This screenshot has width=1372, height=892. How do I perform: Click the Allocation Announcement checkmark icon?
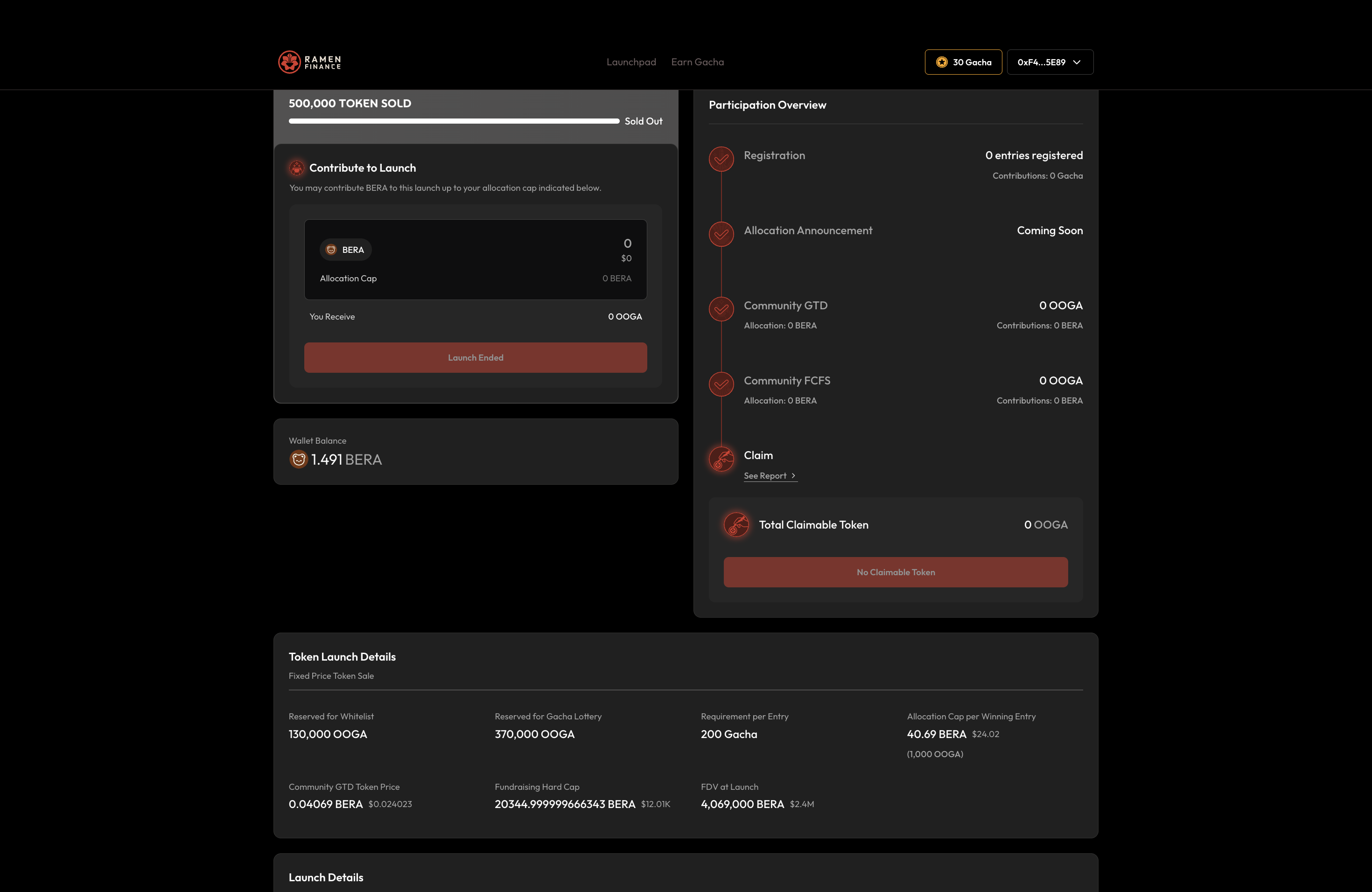721,234
